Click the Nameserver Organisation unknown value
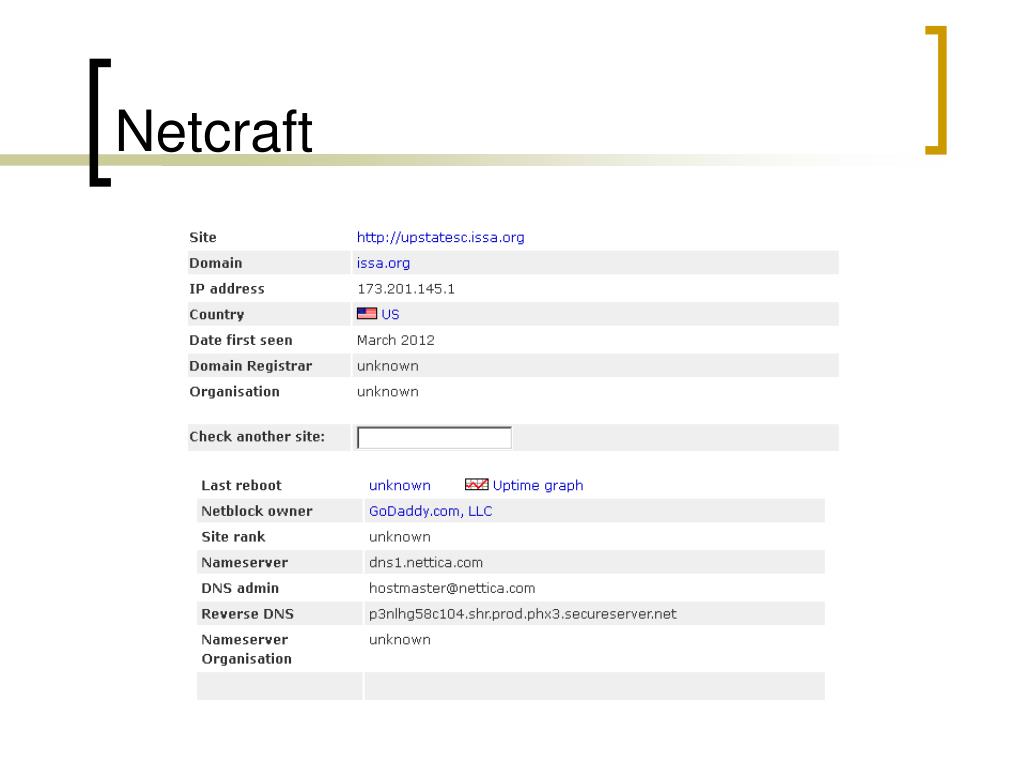Viewport: 1024px width, 768px height. point(400,640)
